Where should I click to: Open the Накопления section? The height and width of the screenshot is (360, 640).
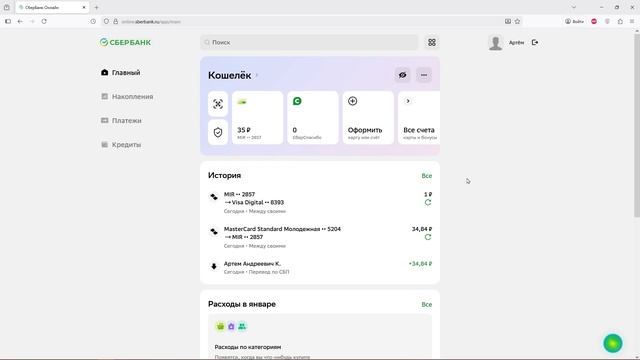point(127,97)
